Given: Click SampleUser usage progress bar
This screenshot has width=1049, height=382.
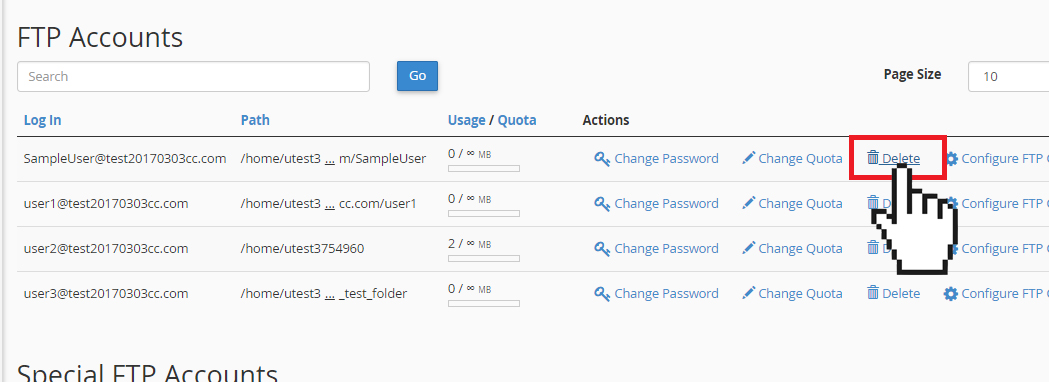Looking at the screenshot, I should (484, 169).
